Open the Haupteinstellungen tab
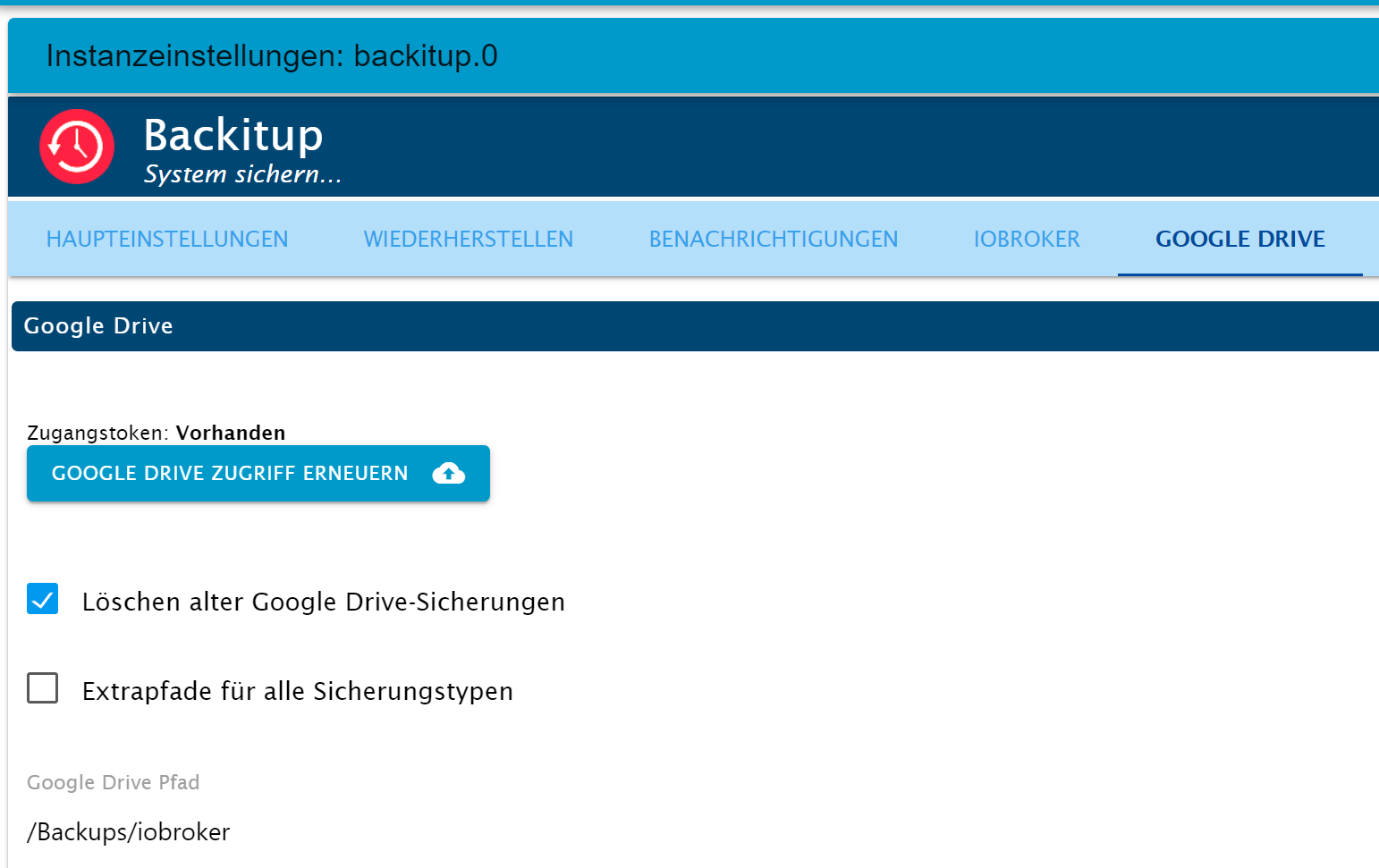 tap(167, 239)
